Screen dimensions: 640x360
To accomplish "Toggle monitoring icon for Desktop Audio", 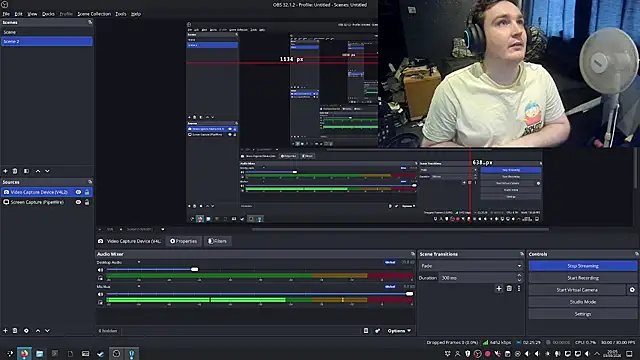I will [100, 278].
